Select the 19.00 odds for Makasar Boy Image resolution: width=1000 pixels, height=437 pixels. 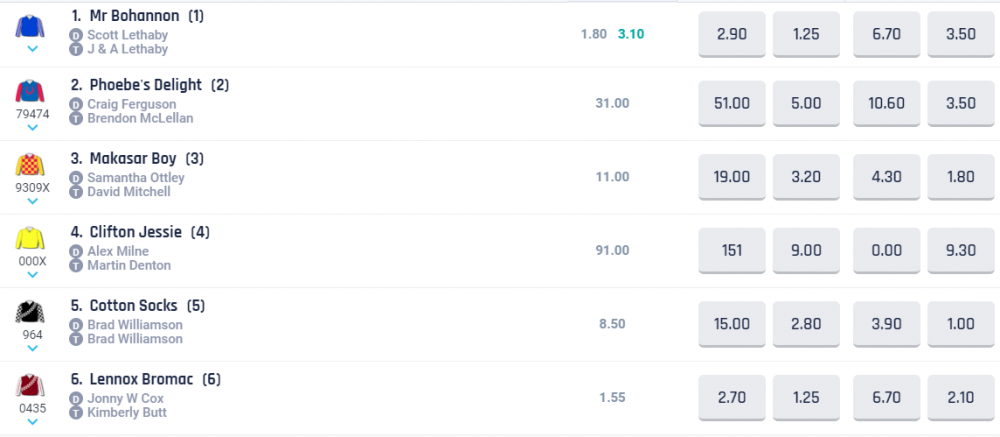[x=732, y=177]
